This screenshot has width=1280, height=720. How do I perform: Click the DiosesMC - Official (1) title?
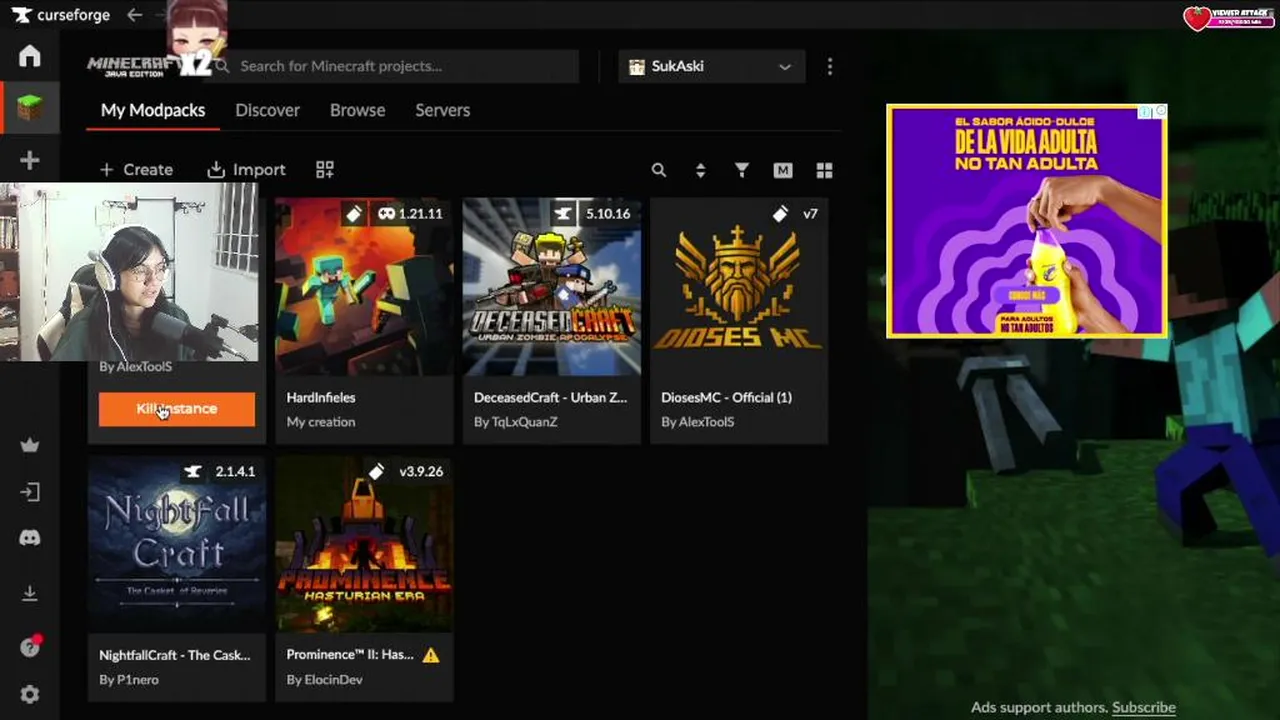tap(726, 397)
